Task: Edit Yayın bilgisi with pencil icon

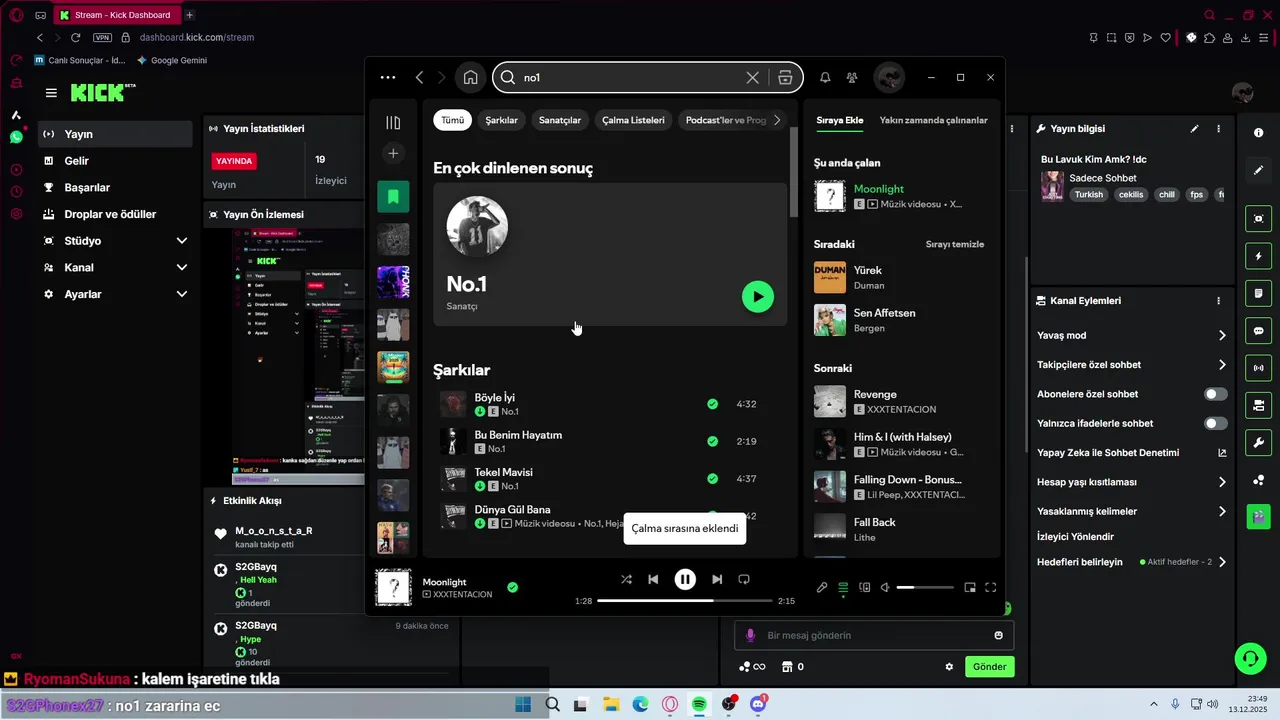Action: (1194, 129)
